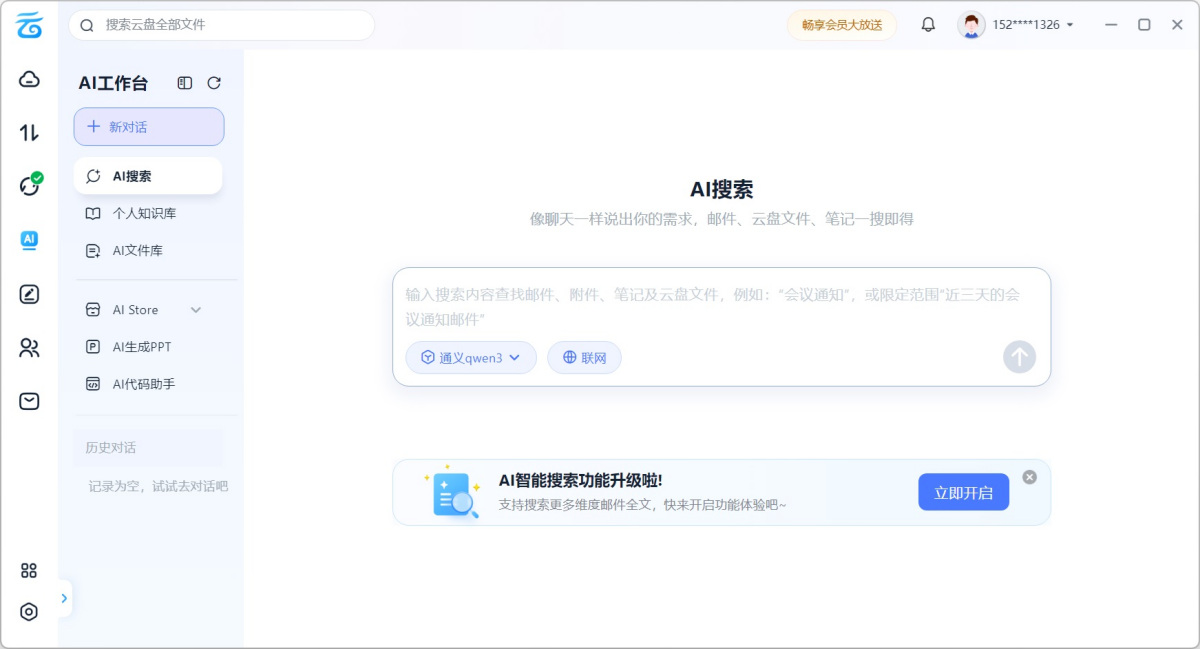Open the settings gear at bottom left
Viewport: 1200px width, 649px height.
(29, 612)
